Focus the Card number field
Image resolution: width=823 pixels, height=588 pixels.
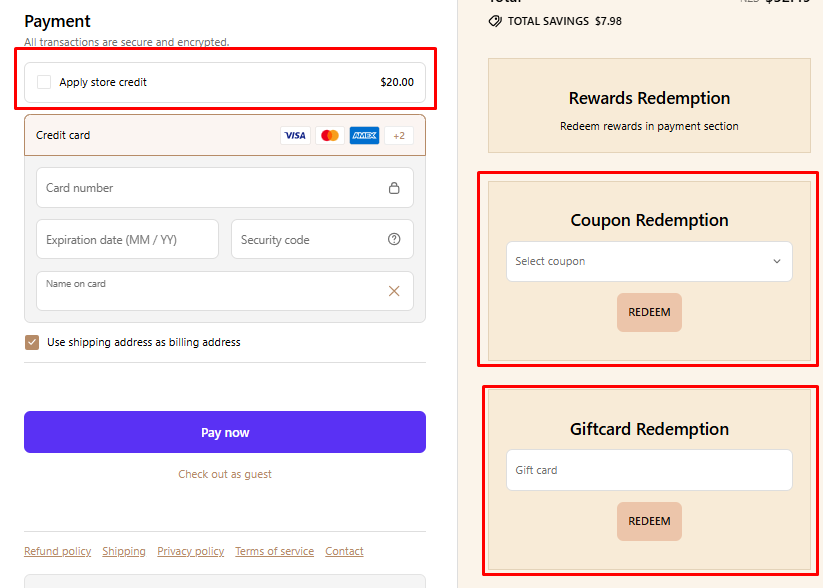[210, 188]
